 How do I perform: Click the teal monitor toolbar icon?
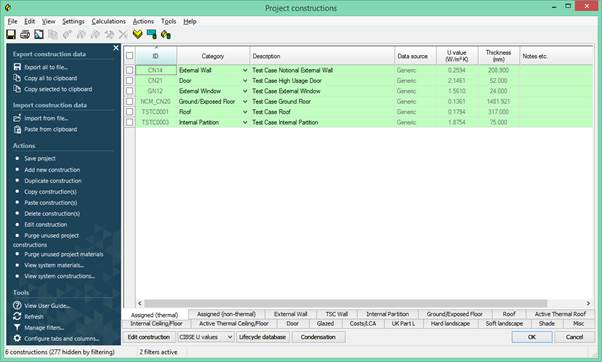(152, 35)
